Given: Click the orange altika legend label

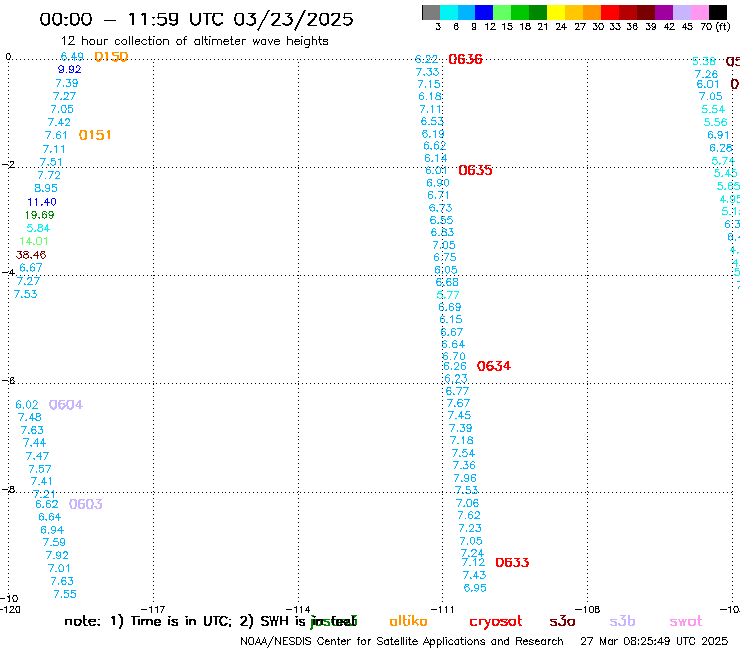Looking at the screenshot, I should [x=408, y=621].
